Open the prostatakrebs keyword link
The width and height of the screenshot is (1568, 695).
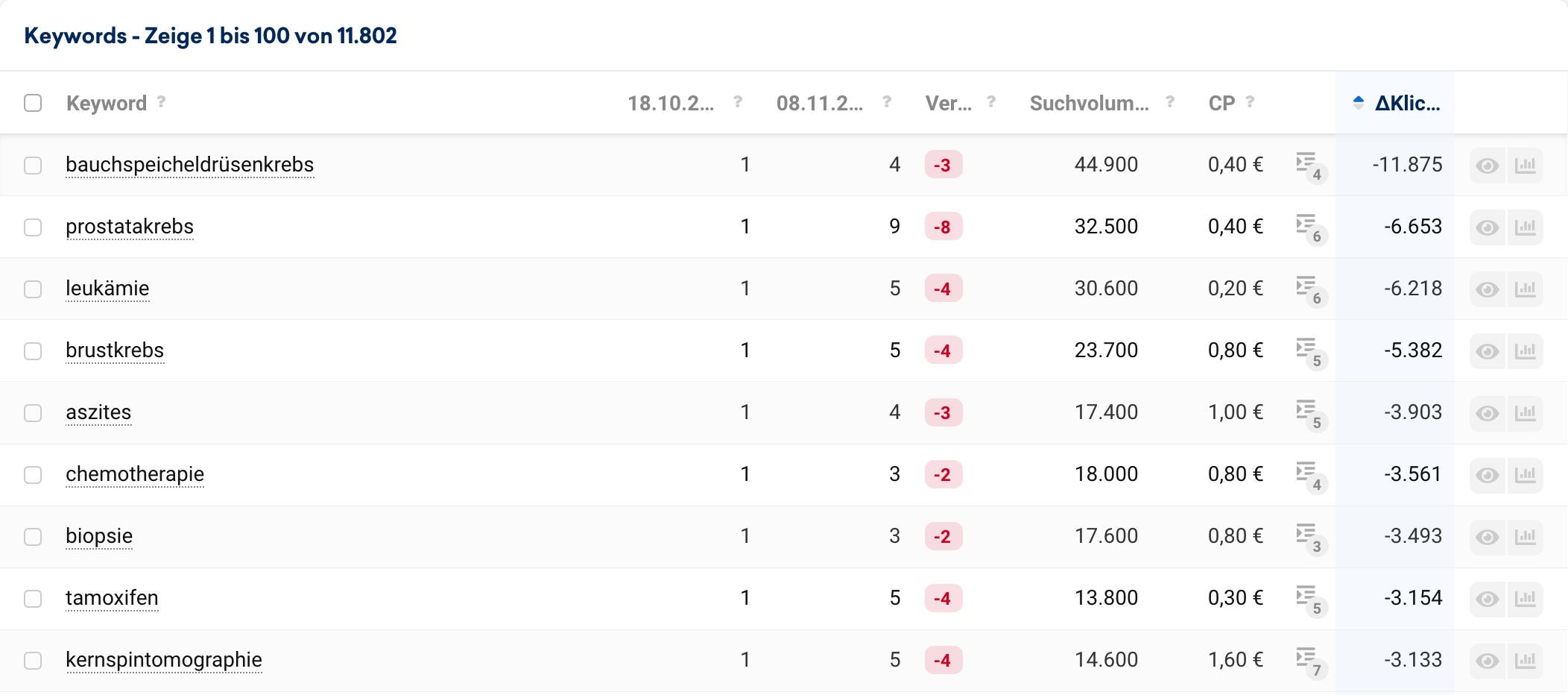click(130, 227)
